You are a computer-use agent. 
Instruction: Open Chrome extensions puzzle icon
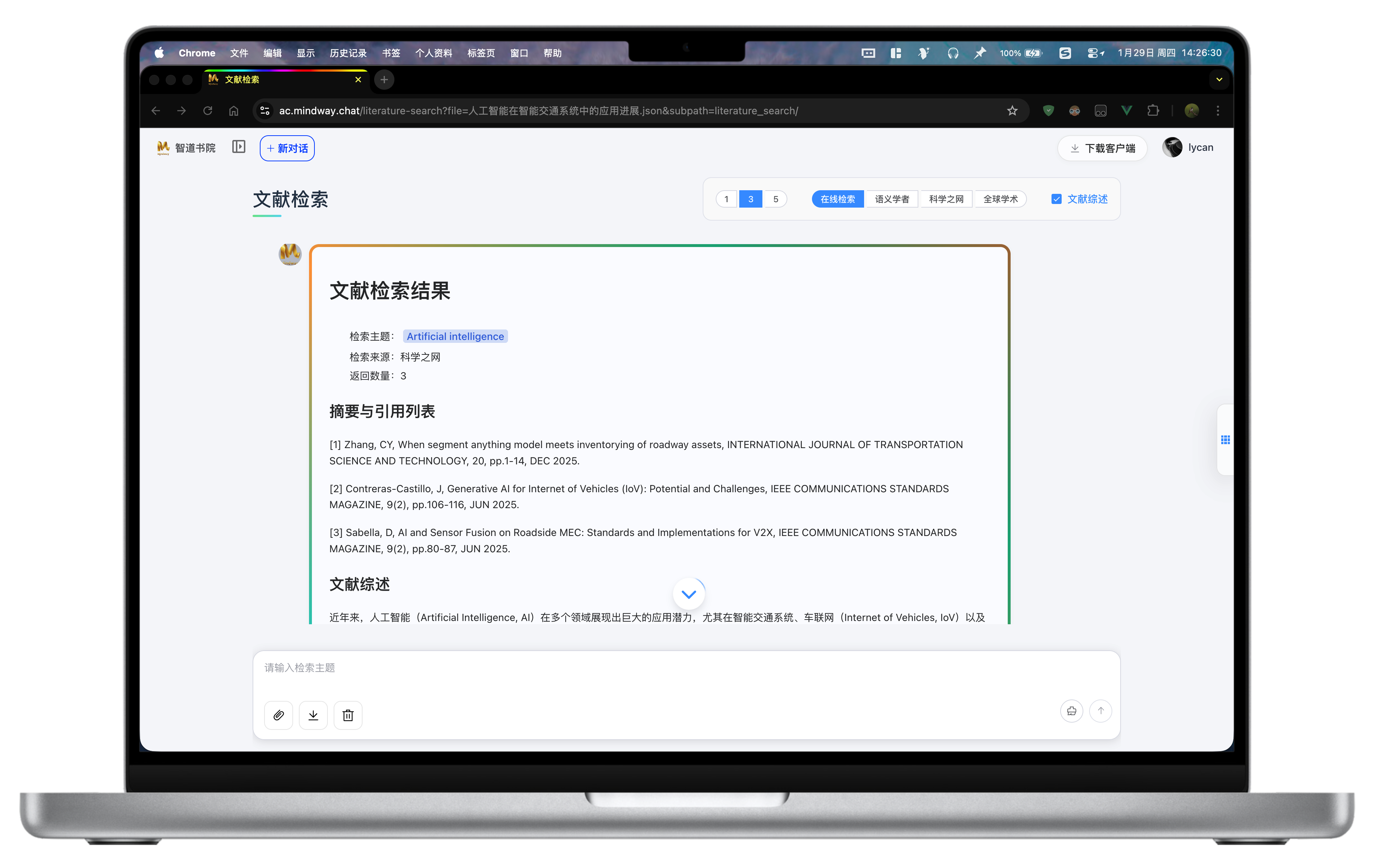pos(1153,111)
